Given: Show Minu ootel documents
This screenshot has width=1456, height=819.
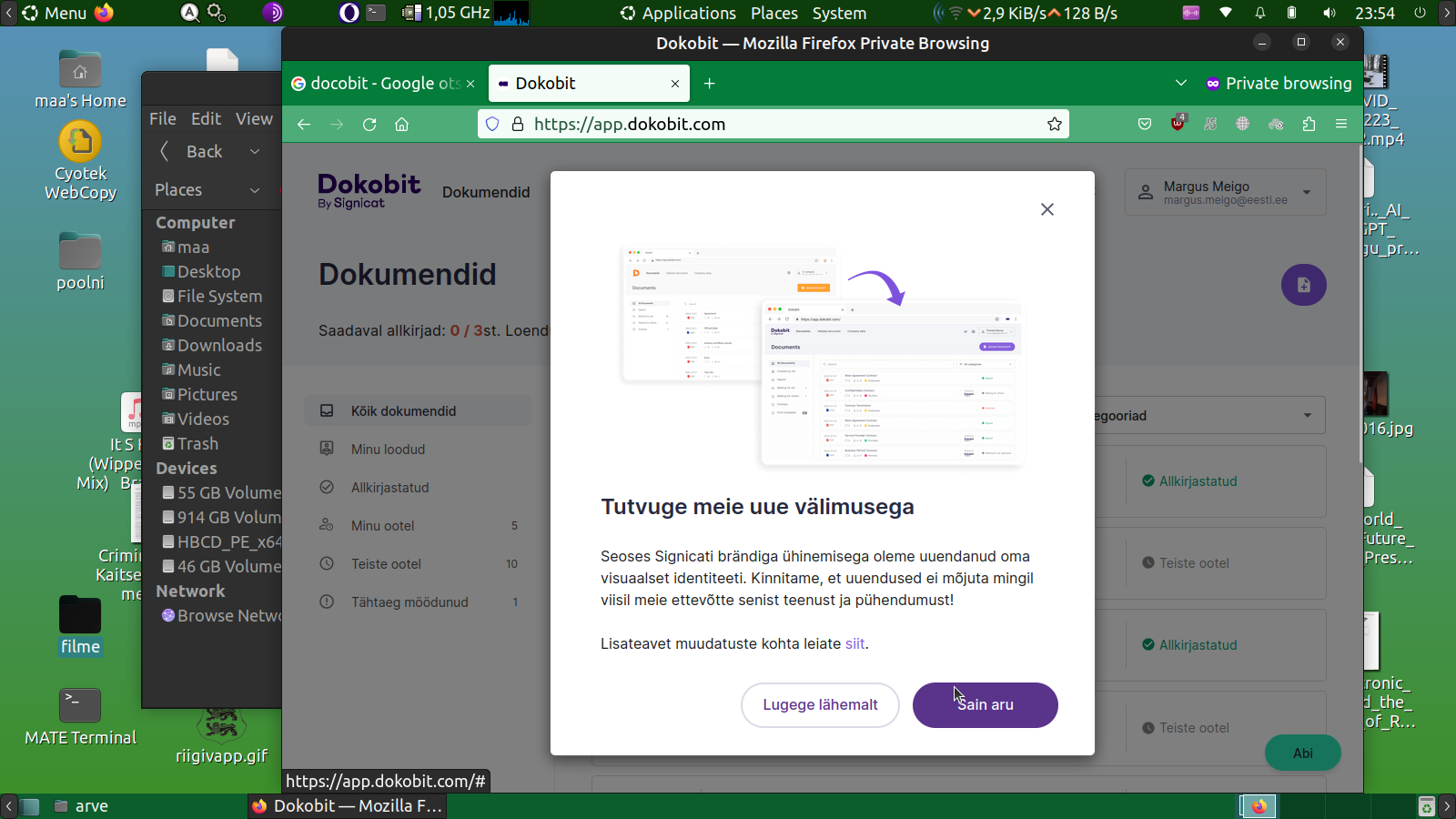Looking at the screenshot, I should point(419,526).
